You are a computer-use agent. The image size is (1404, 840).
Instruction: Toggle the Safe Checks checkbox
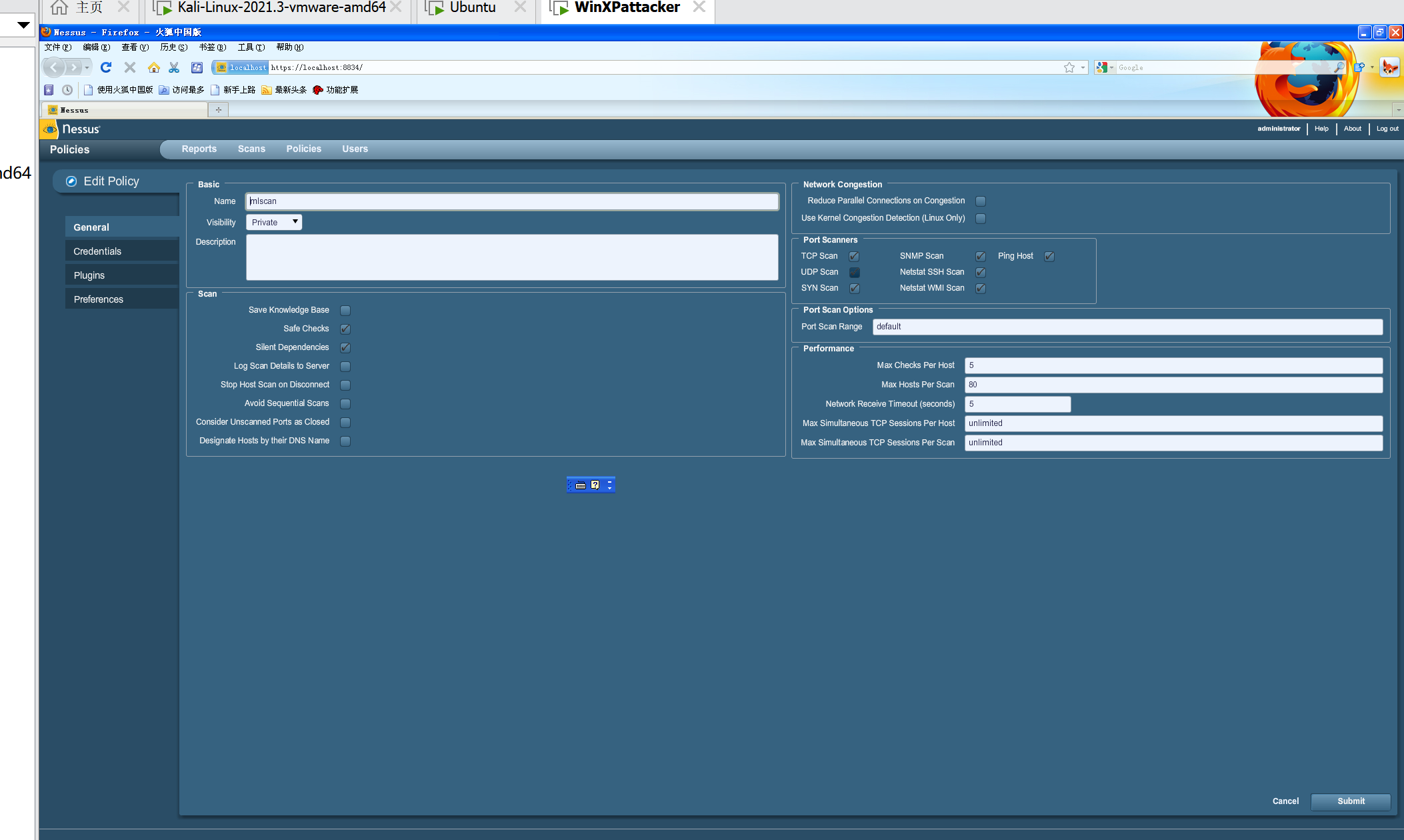346,328
